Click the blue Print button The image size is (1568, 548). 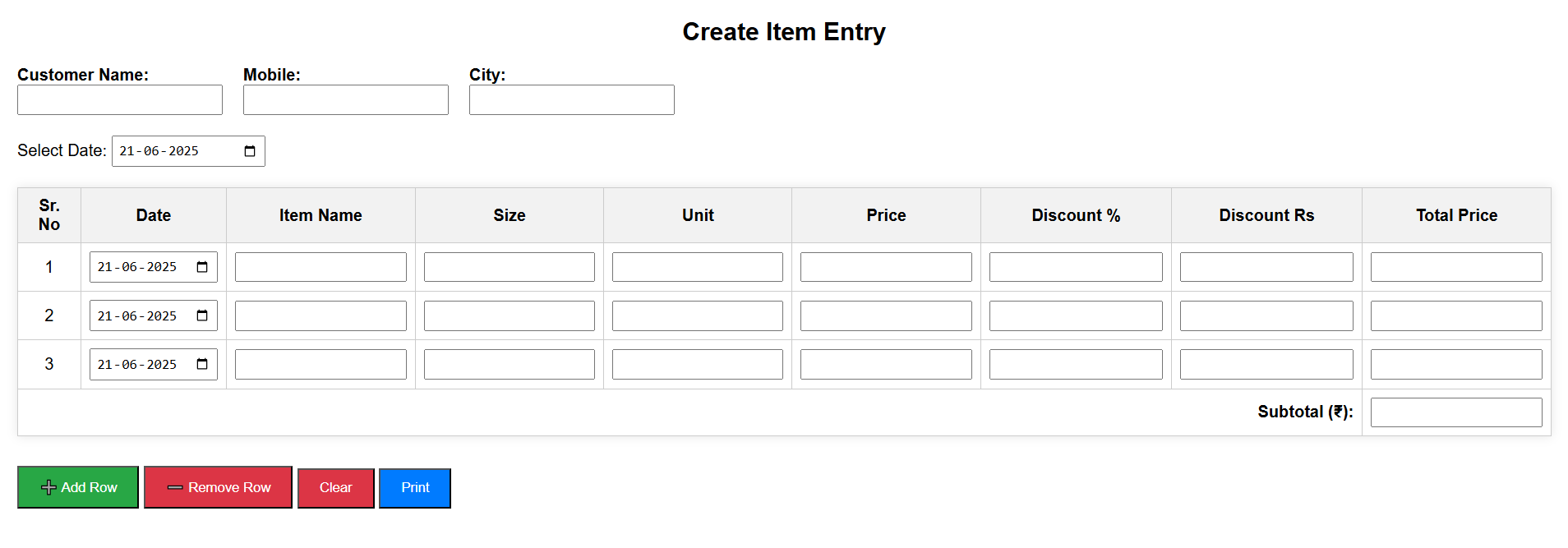(415, 488)
